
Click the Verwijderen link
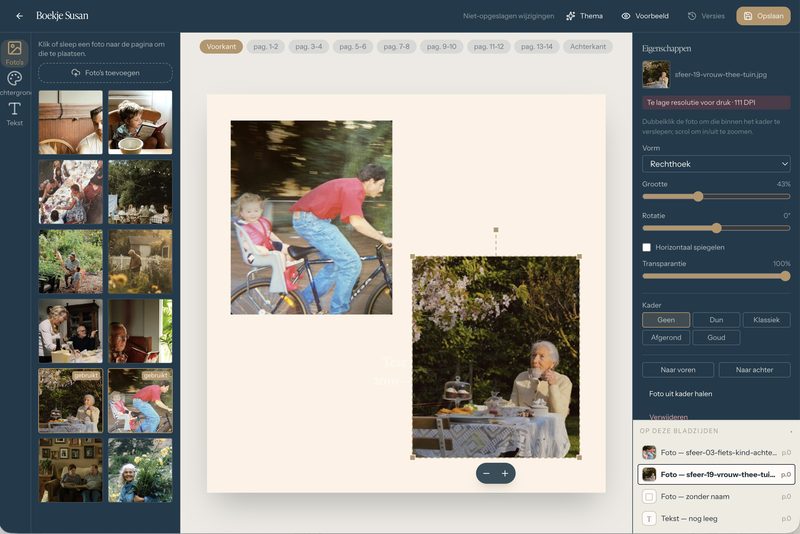click(668, 417)
